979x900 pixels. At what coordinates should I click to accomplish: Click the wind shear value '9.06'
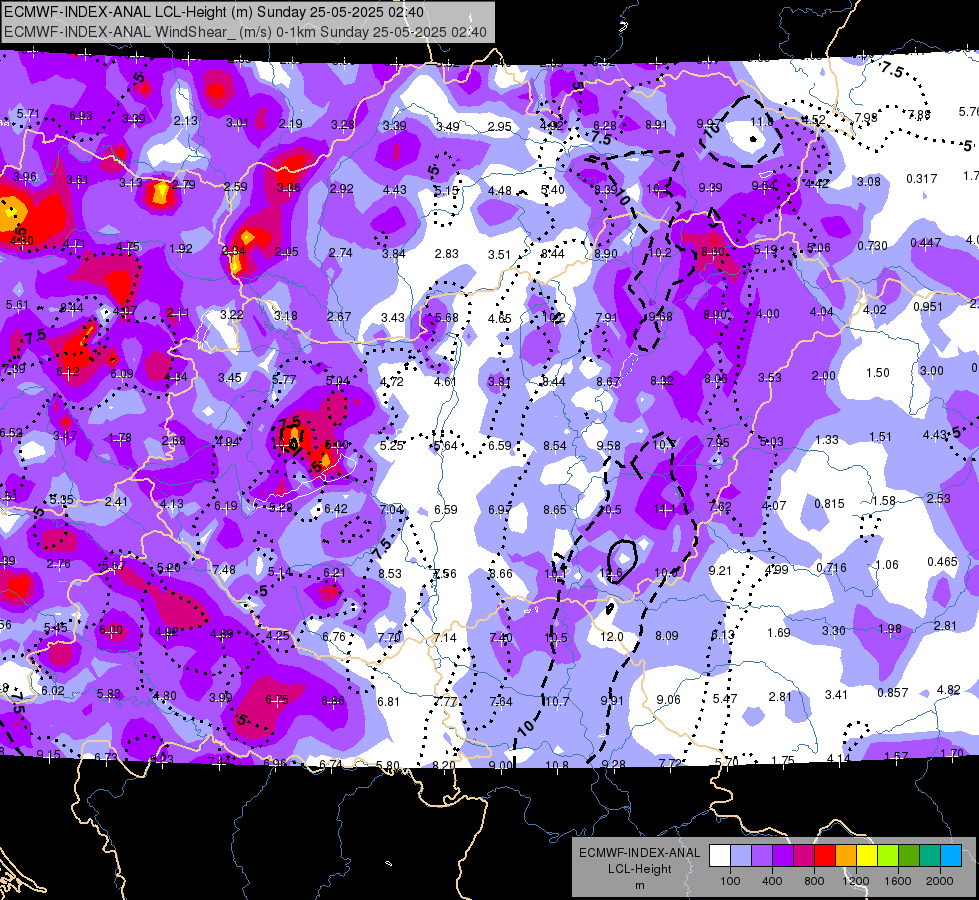click(x=668, y=700)
